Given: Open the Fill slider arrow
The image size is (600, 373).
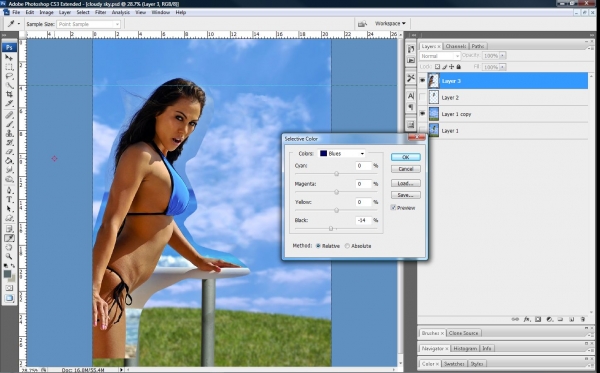Looking at the screenshot, I should click(503, 67).
